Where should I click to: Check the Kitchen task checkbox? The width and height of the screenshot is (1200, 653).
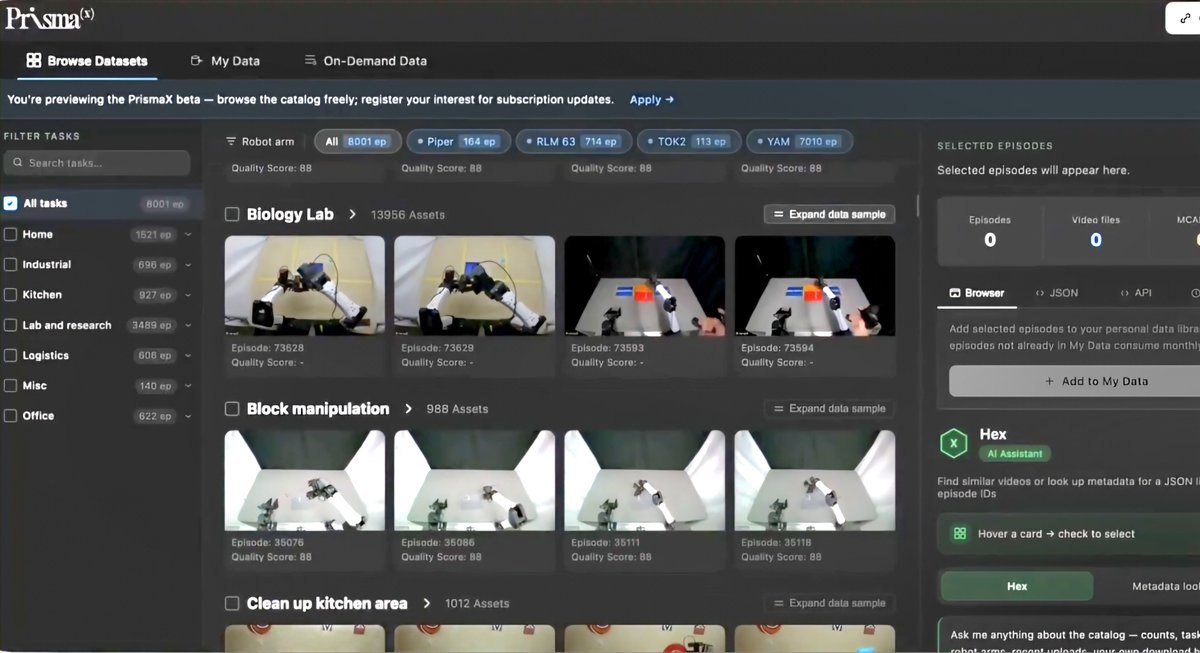[x=10, y=295]
